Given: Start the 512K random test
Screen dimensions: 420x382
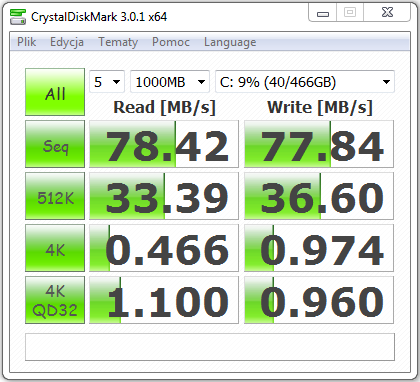Looking at the screenshot, I should (x=55, y=196).
